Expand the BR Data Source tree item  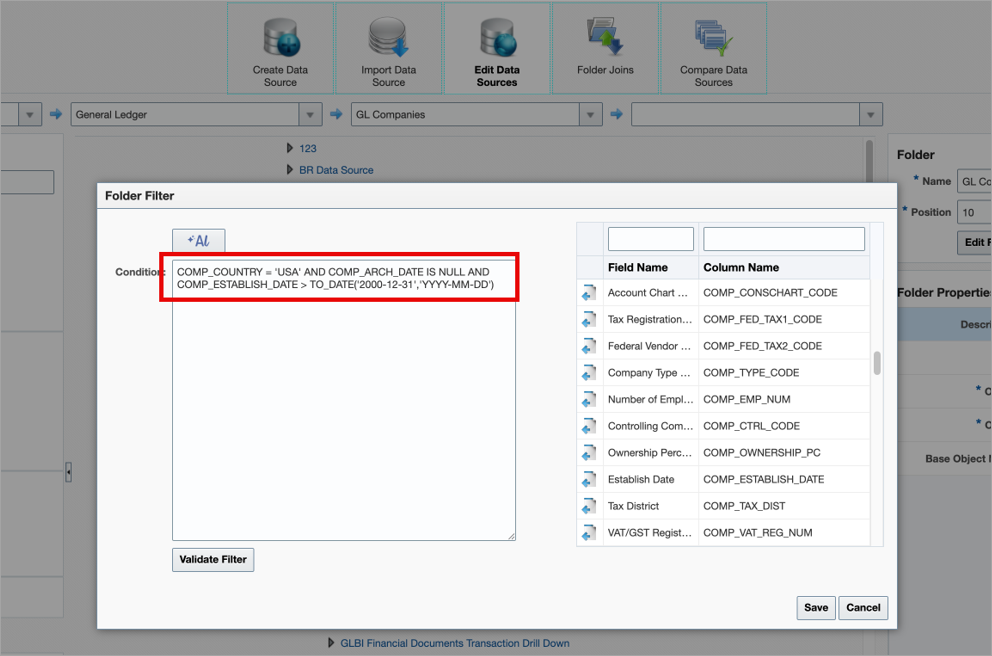(x=289, y=169)
